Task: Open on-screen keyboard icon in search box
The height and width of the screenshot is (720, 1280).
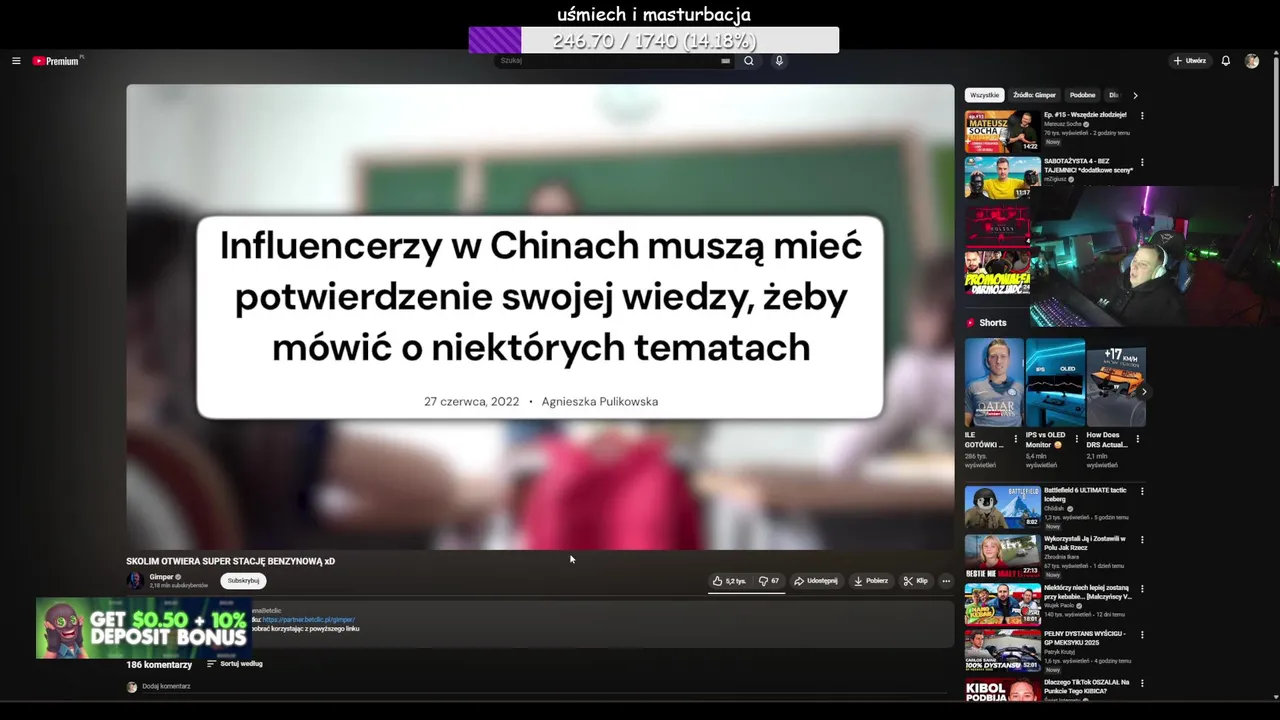Action: pos(725,61)
